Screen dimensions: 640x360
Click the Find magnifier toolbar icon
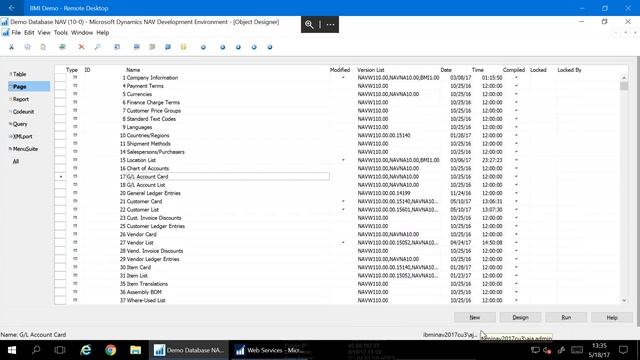pyautogui.click(x=98, y=47)
